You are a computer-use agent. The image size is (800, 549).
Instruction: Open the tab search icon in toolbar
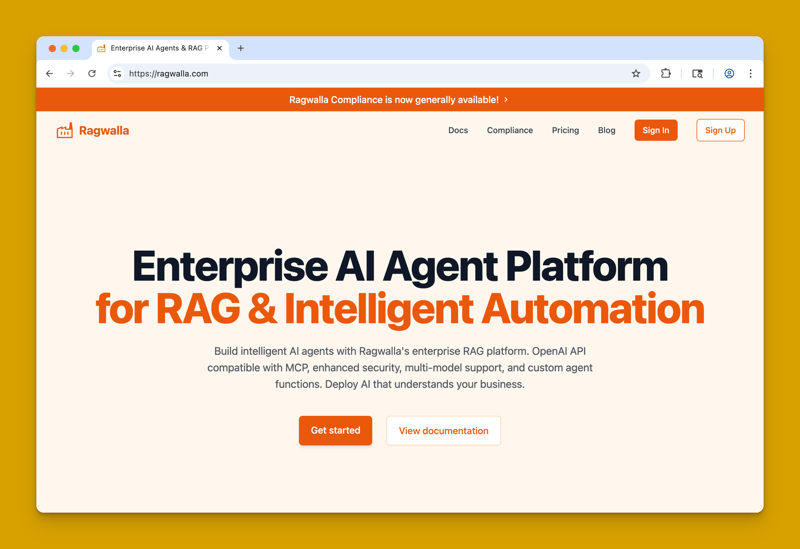click(697, 73)
